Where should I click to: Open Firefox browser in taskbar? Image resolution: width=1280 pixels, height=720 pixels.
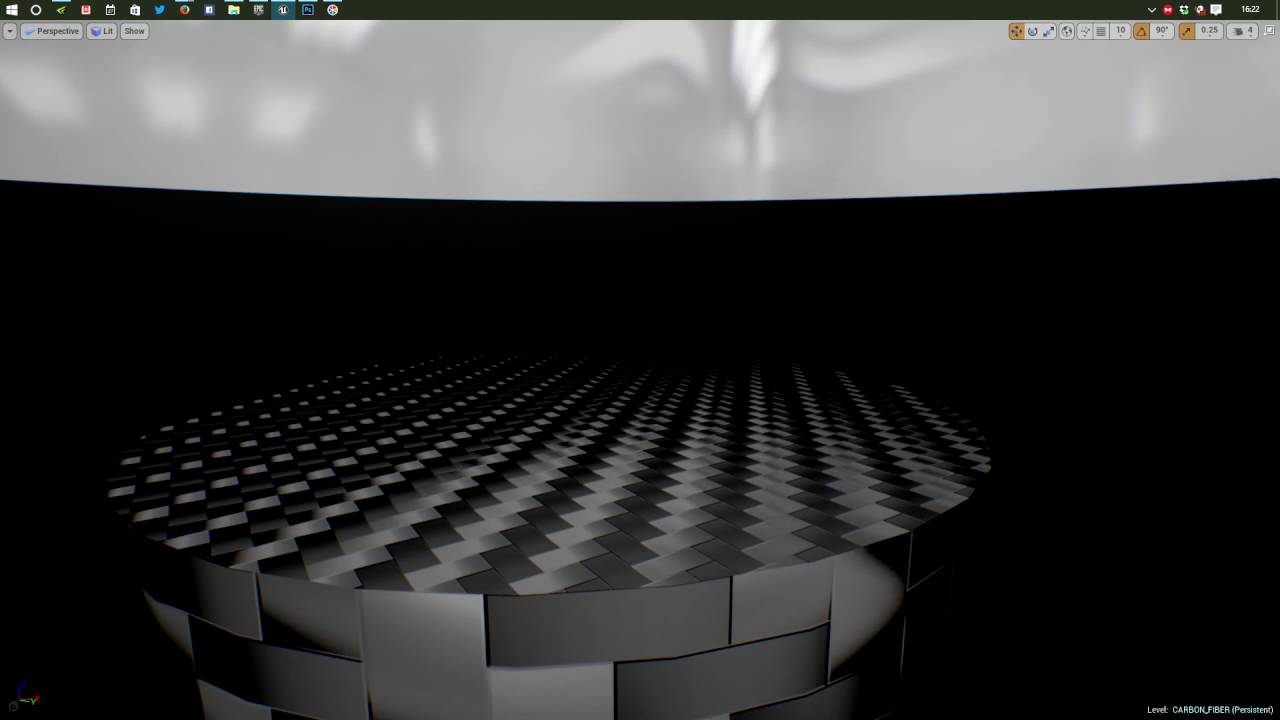pyautogui.click(x=185, y=10)
